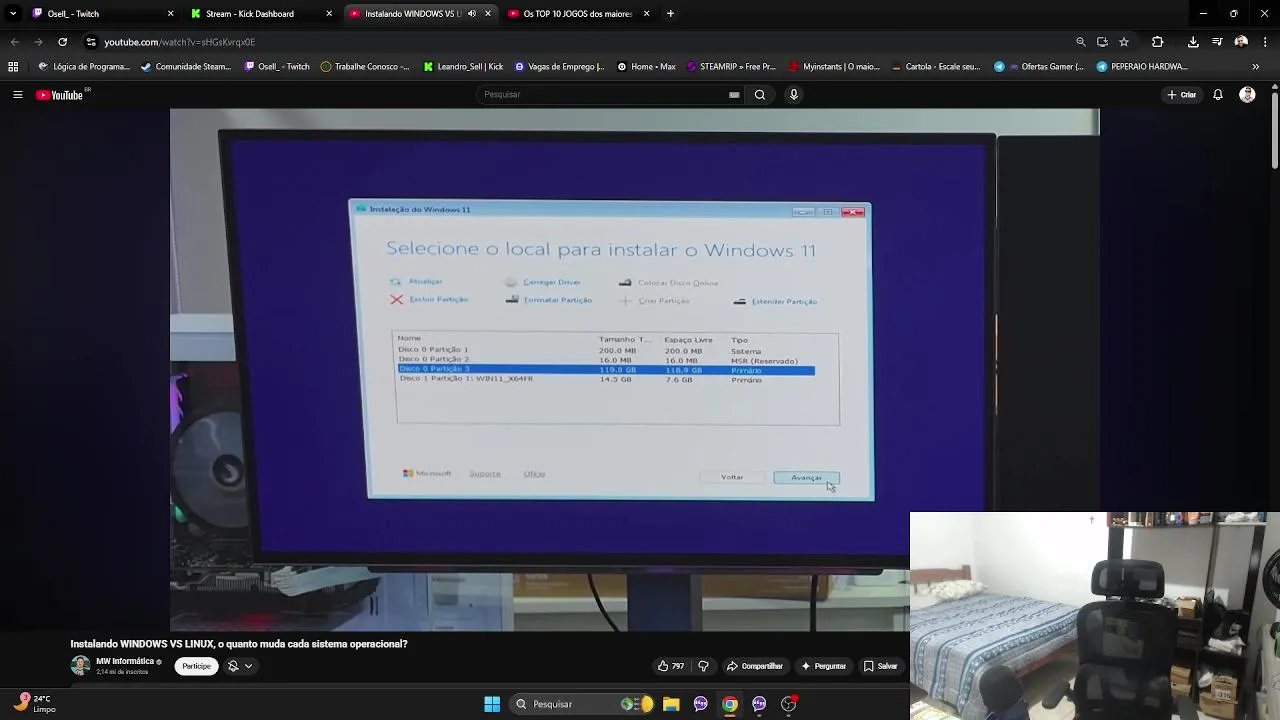Start voice search with the microphone icon
The height and width of the screenshot is (720, 1280).
(794, 95)
